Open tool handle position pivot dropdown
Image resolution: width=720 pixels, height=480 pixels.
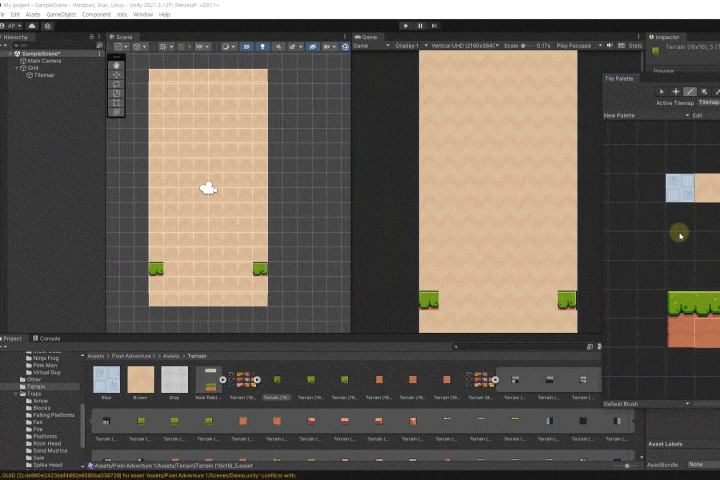(x=121, y=46)
